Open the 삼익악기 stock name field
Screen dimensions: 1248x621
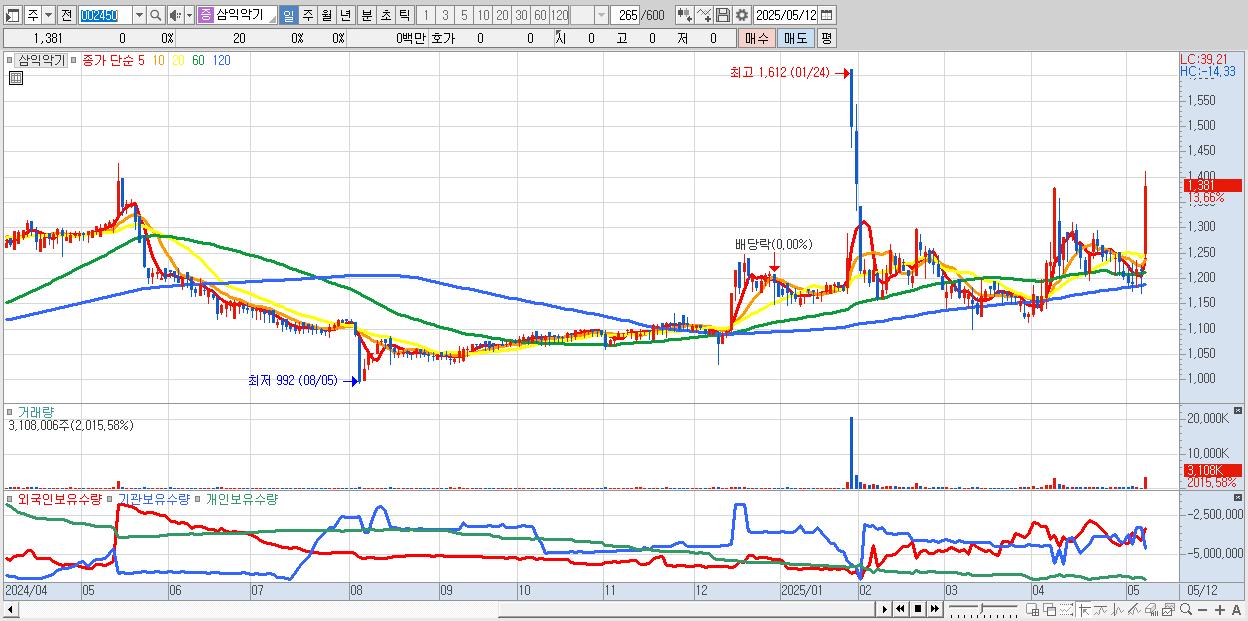[246, 15]
